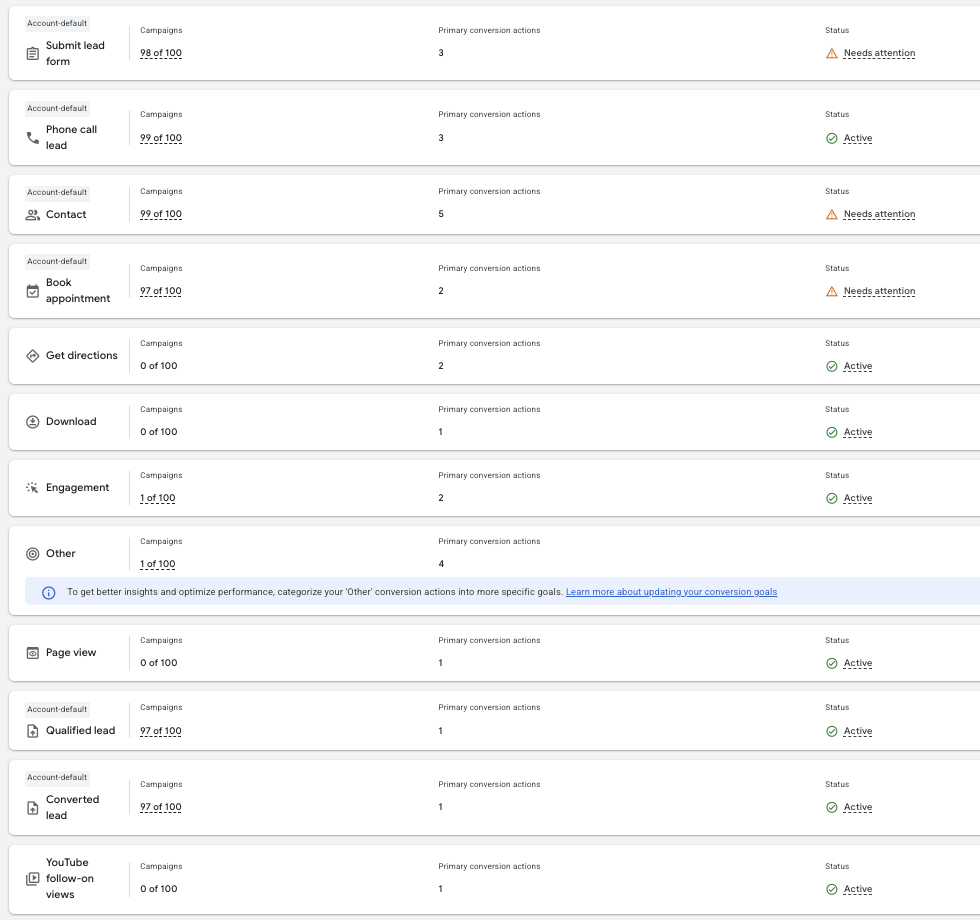The width and height of the screenshot is (980, 920).
Task: Click the 'Download' goal name
Action: click(71, 421)
